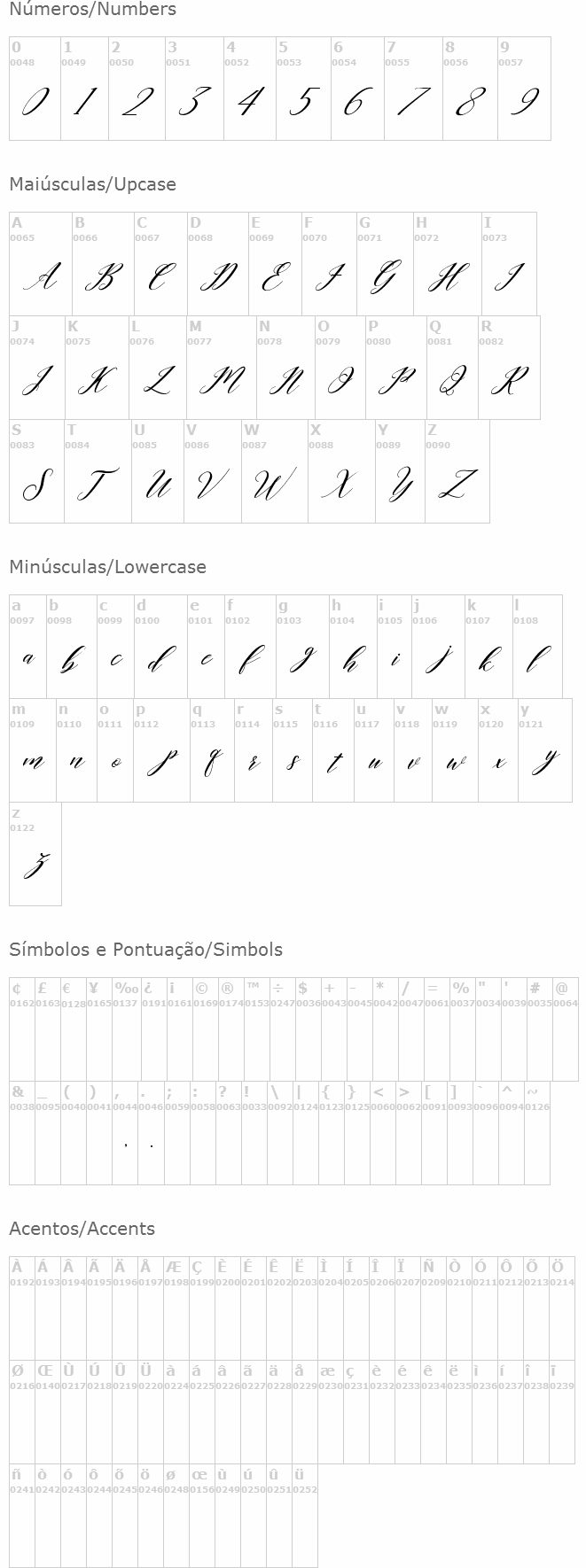Select the uppercase M glyph cell

tap(222, 369)
